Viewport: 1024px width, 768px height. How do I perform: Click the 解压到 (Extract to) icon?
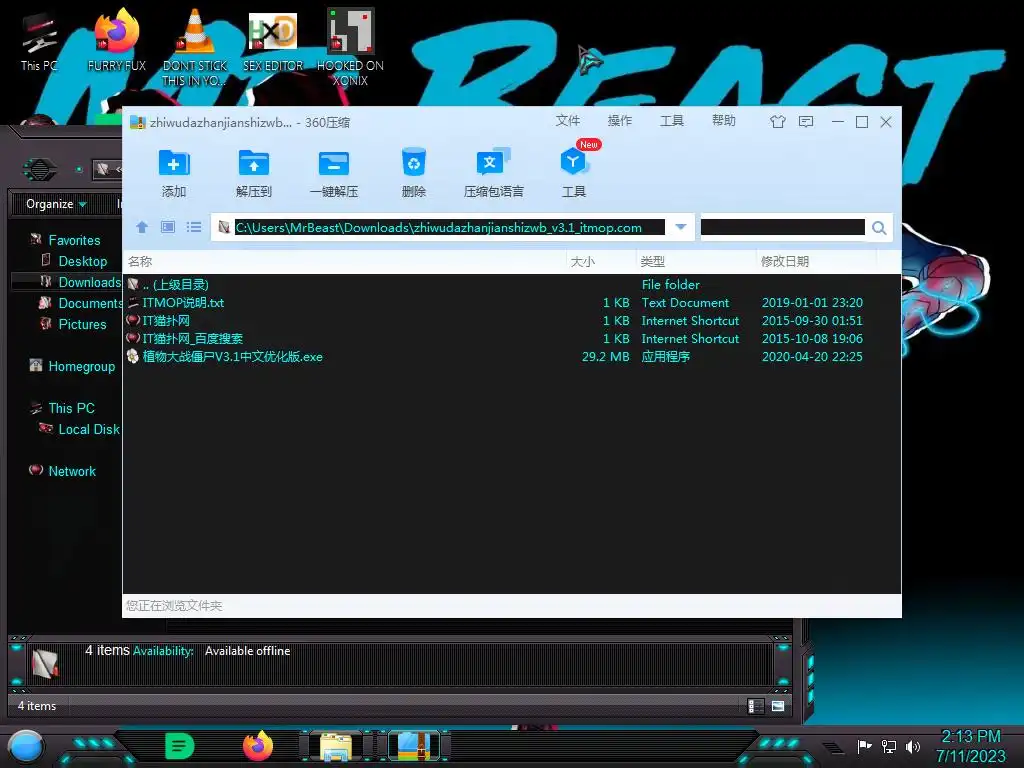pos(253,163)
